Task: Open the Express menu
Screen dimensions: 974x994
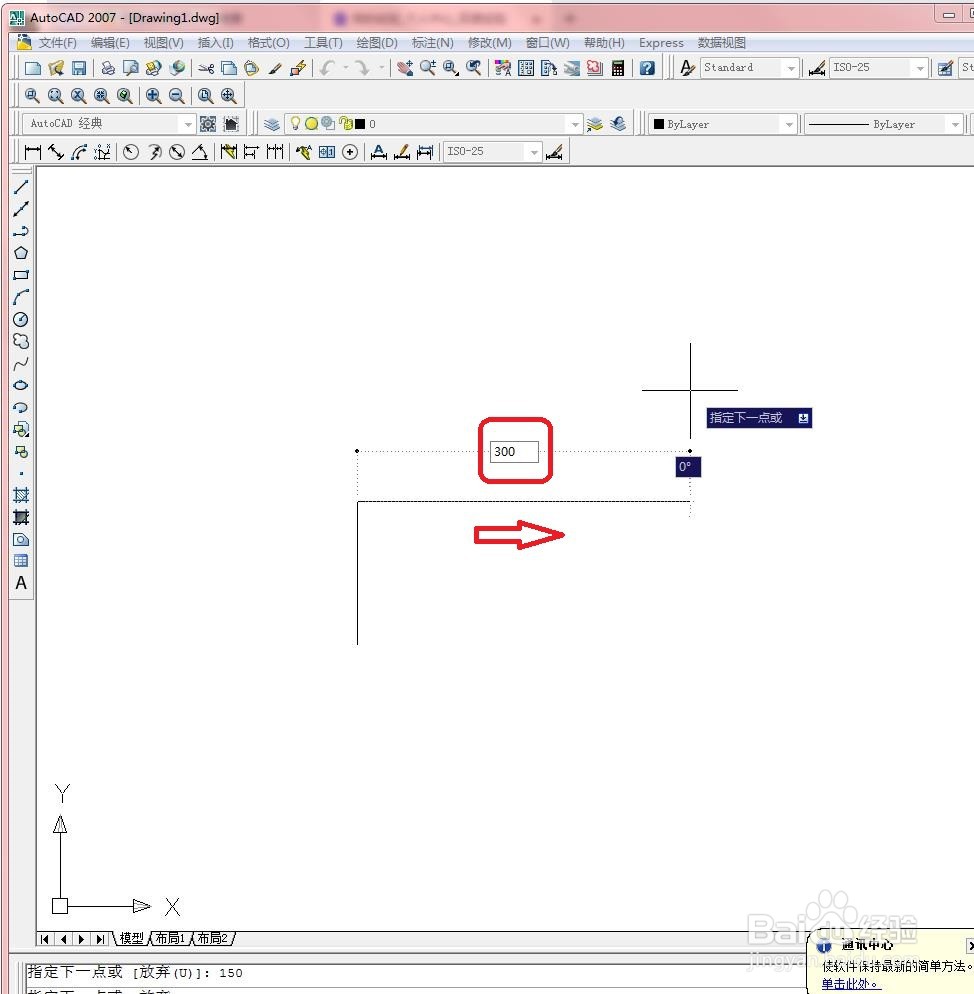Action: pyautogui.click(x=661, y=42)
